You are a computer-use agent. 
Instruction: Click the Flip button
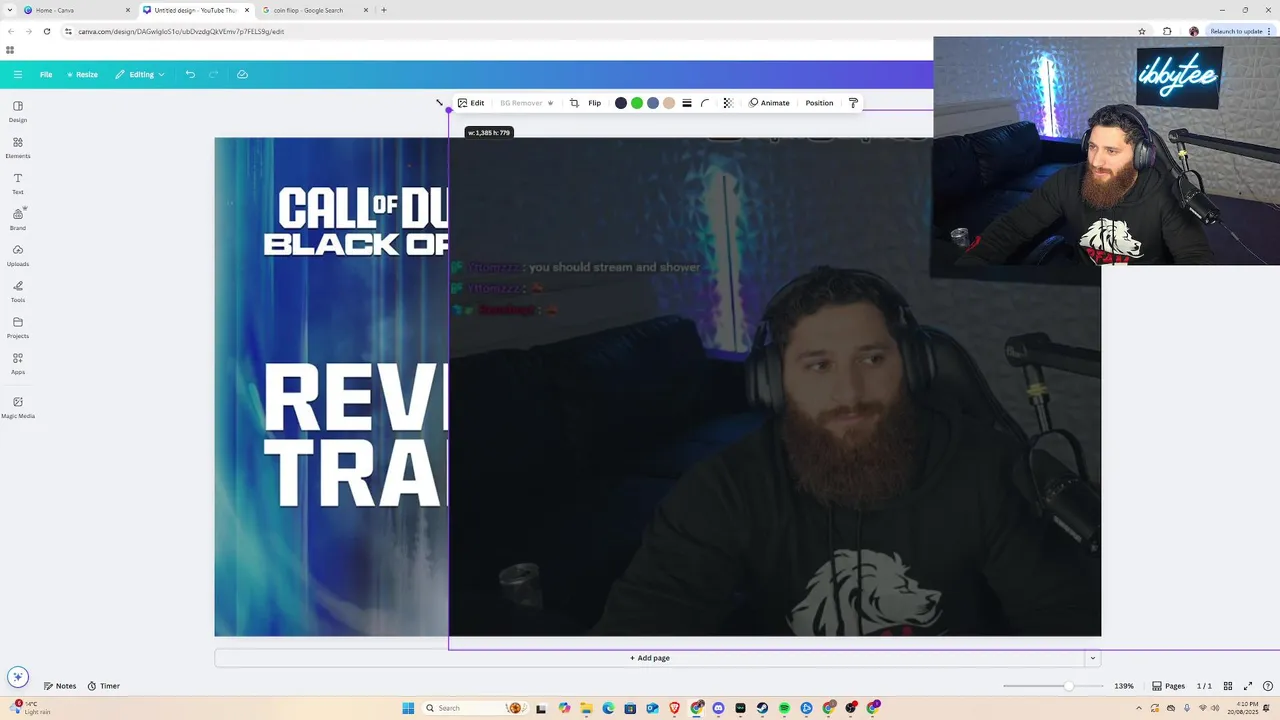click(595, 103)
